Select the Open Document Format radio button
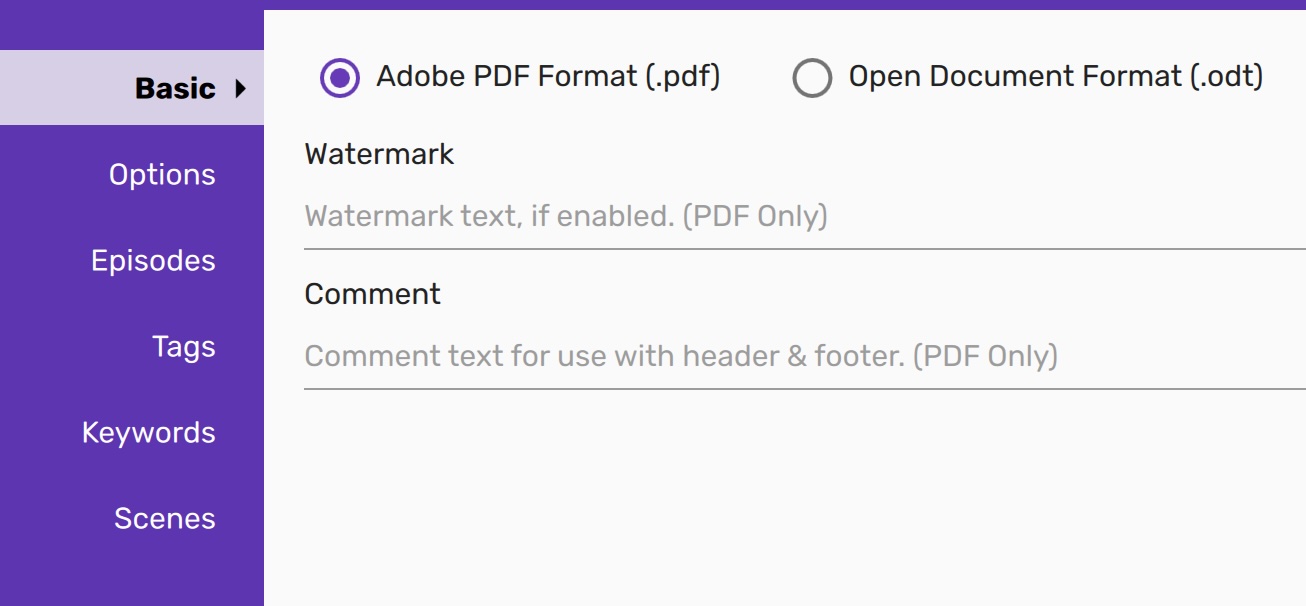Screen dimensions: 1306x606 [812, 77]
